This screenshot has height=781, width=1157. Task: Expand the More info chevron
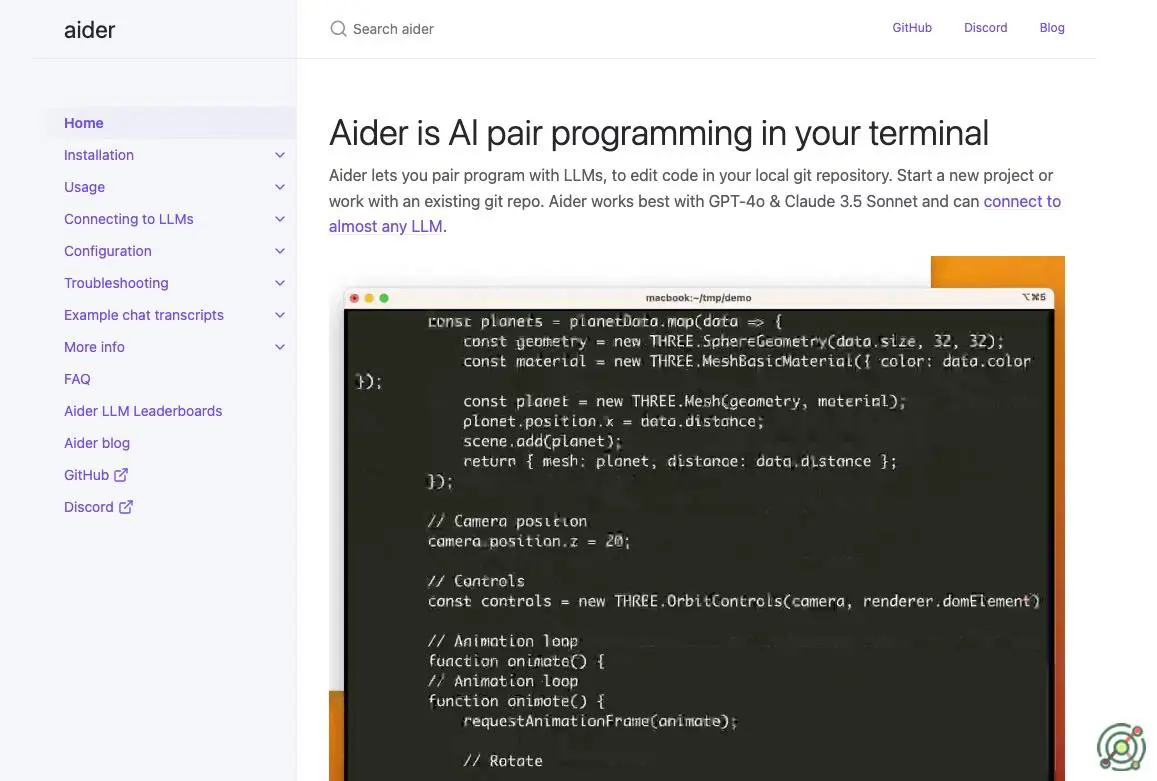pyautogui.click(x=280, y=347)
